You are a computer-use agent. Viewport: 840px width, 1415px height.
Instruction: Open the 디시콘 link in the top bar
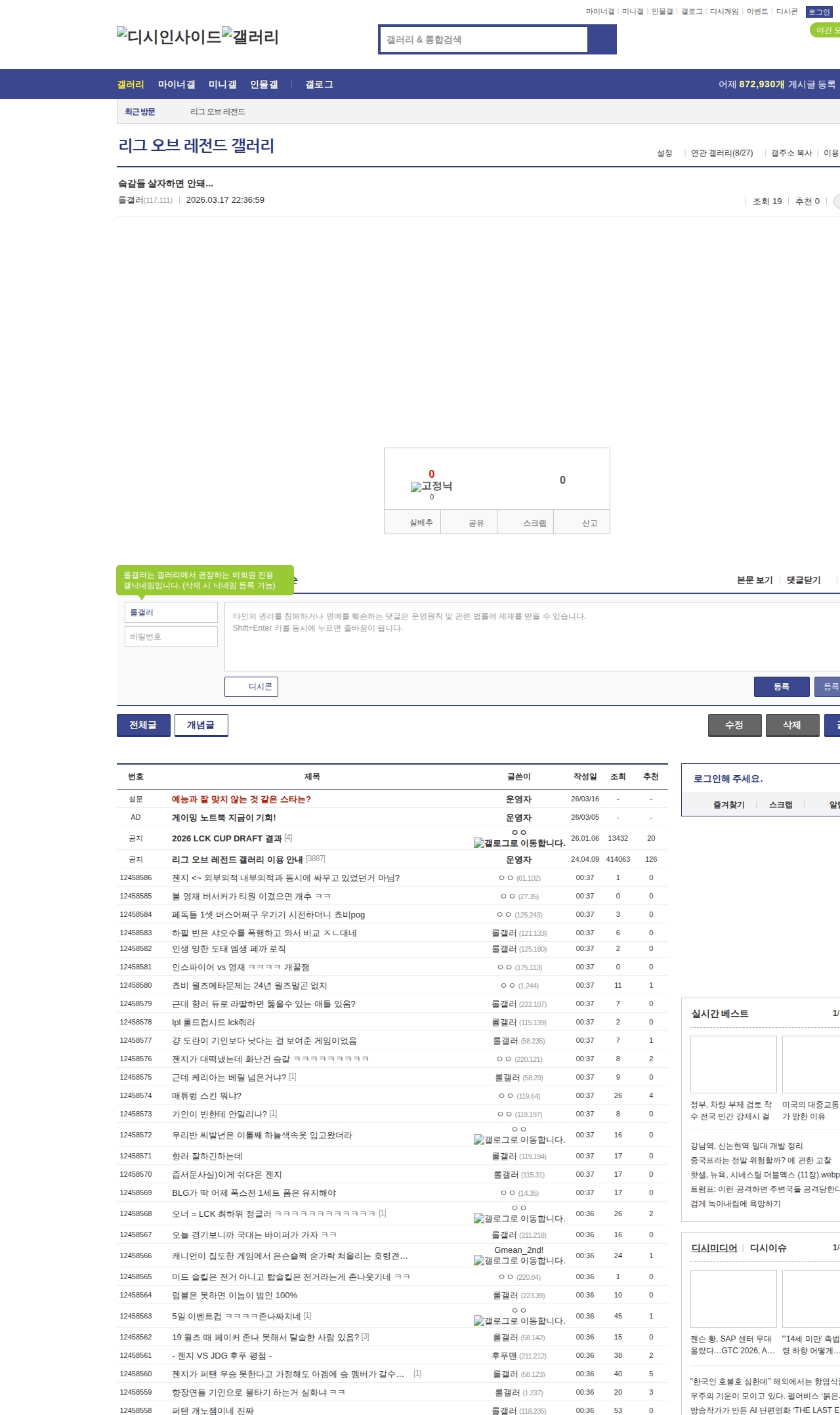[787, 12]
